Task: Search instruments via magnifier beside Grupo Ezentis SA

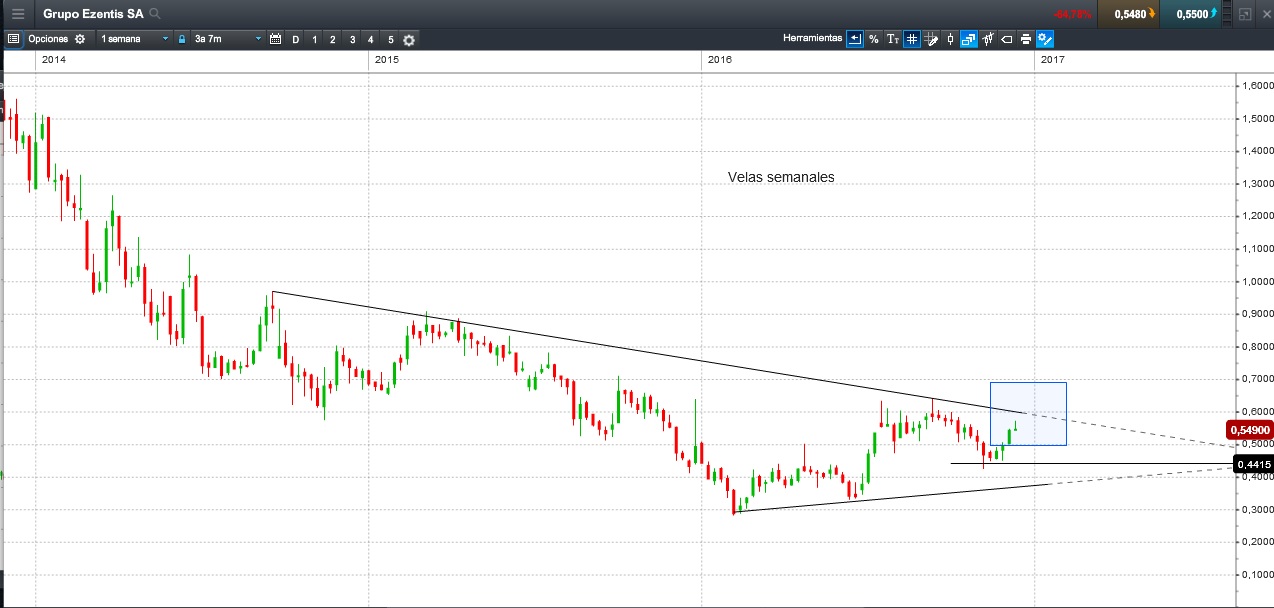Action: (x=154, y=14)
